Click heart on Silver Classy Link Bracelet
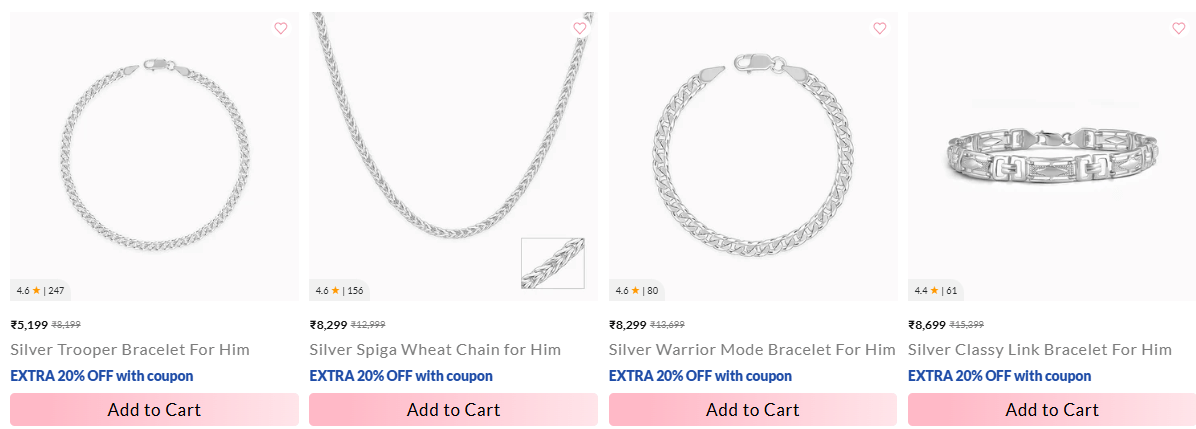The width and height of the screenshot is (1196, 429). coord(1179,29)
